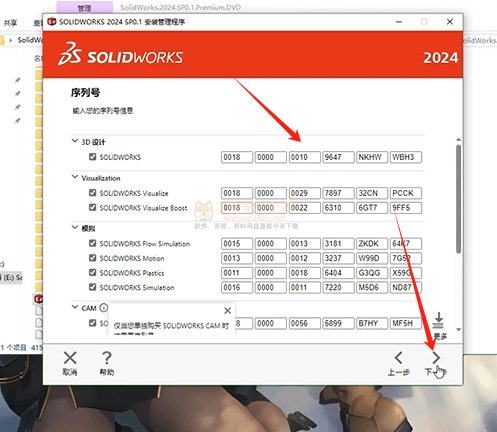This screenshot has height=432, width=497.
Task: Toggle SOLIDWORKS Simulation checkbox
Action: (x=92, y=287)
